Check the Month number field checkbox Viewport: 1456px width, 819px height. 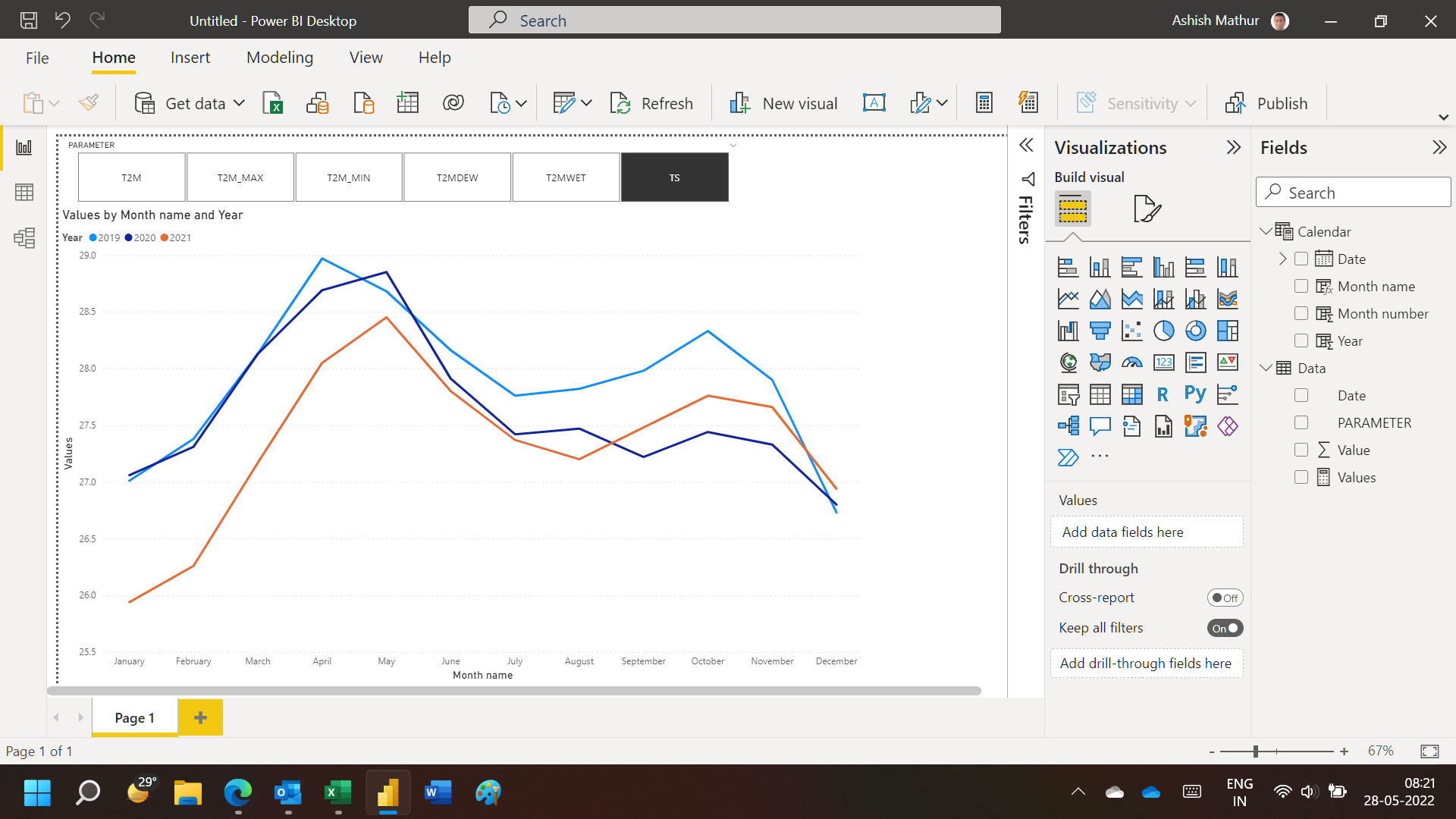[x=1301, y=313]
